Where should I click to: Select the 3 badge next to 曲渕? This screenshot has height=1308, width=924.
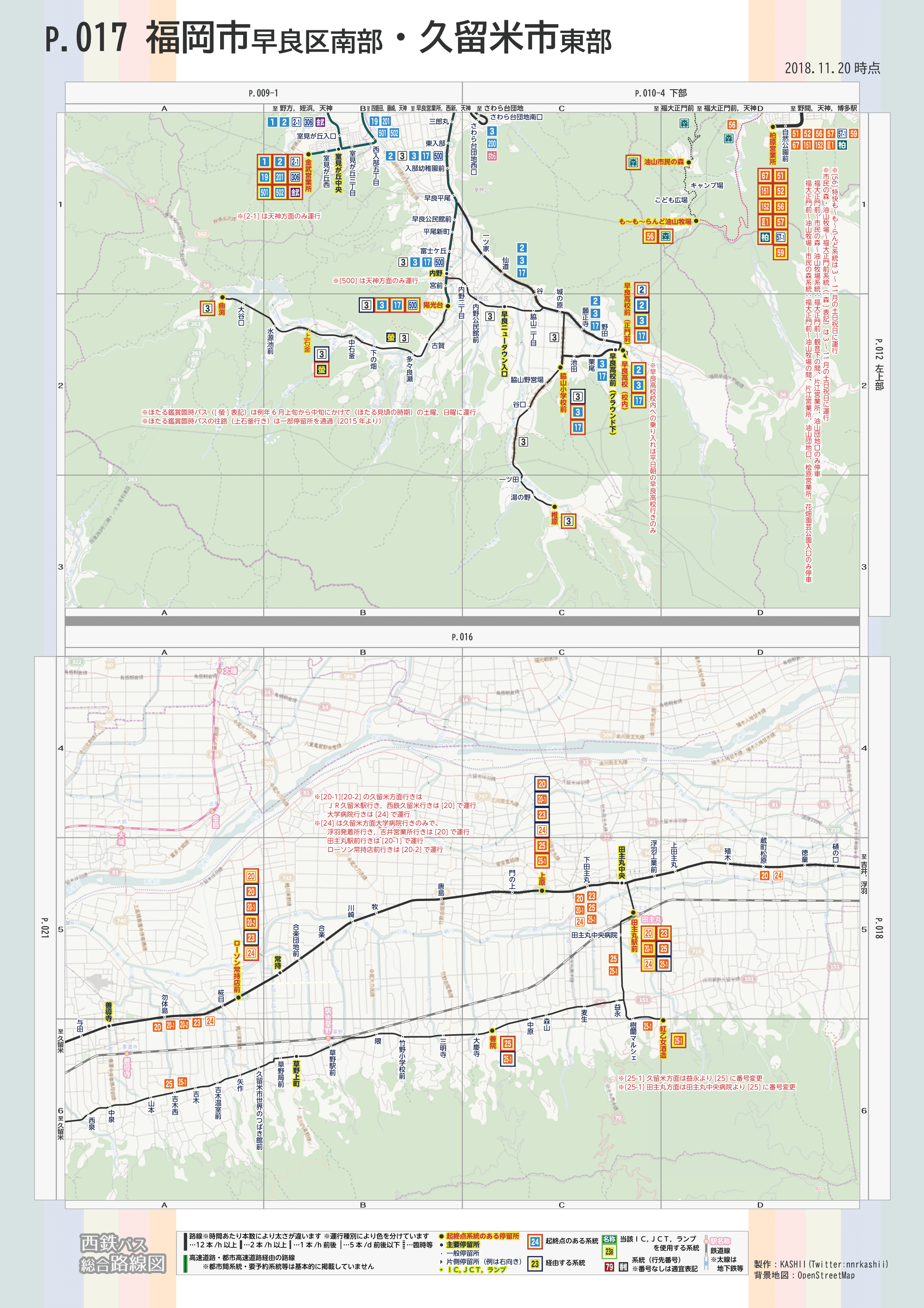pos(207,308)
